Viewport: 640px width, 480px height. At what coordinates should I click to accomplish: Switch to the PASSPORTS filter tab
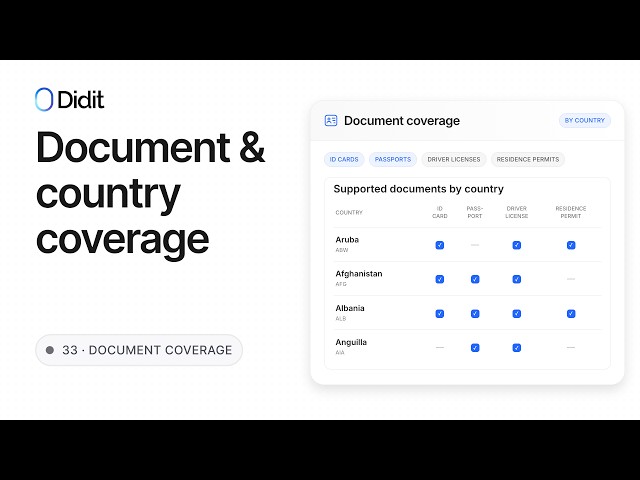393,159
